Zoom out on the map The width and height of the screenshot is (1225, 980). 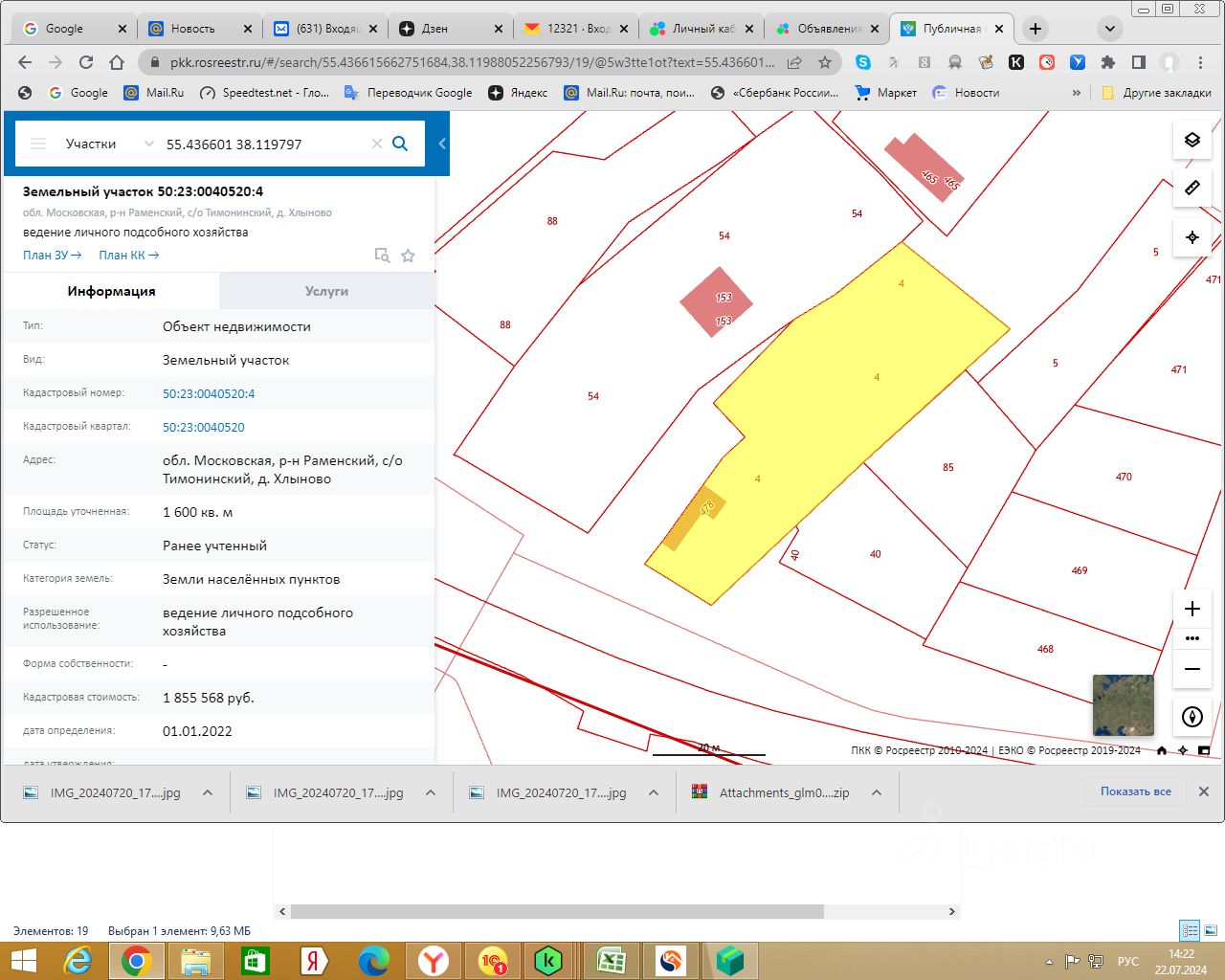[1192, 669]
